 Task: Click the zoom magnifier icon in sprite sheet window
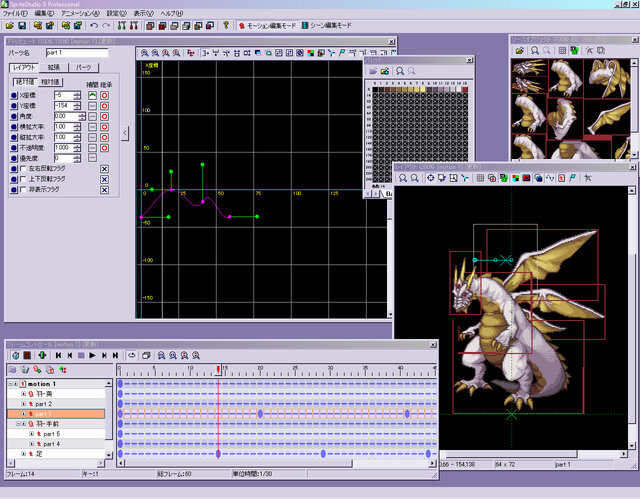pos(536,48)
